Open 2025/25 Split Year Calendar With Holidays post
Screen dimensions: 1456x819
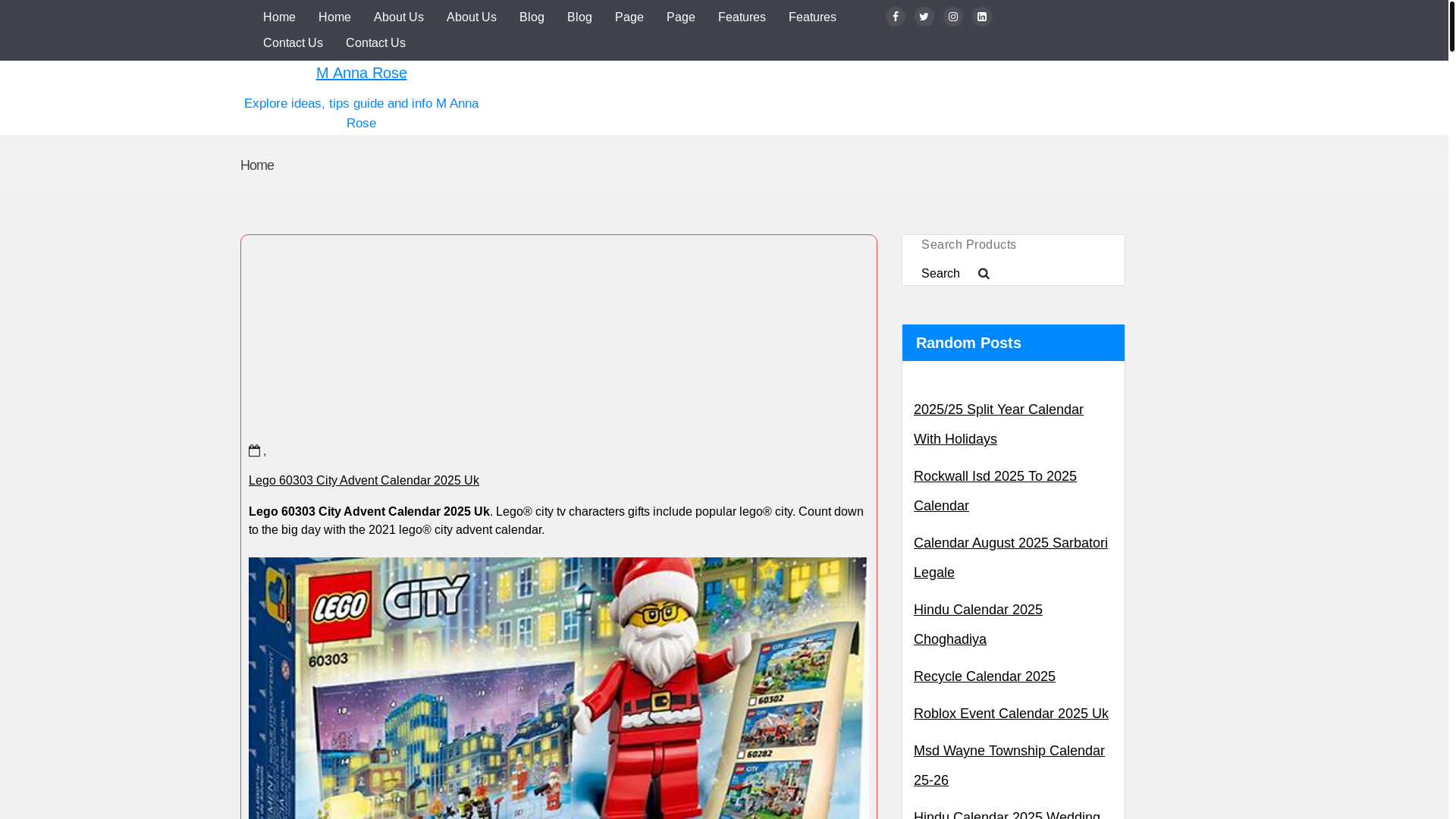(x=999, y=424)
